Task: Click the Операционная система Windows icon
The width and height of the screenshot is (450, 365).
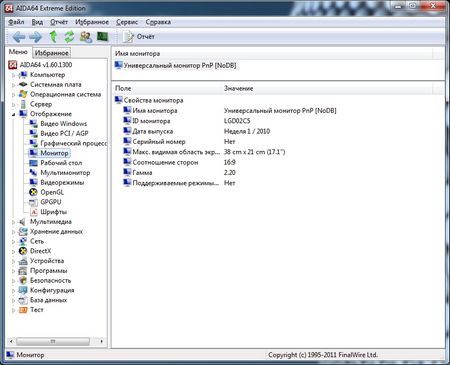Action: pos(23,94)
